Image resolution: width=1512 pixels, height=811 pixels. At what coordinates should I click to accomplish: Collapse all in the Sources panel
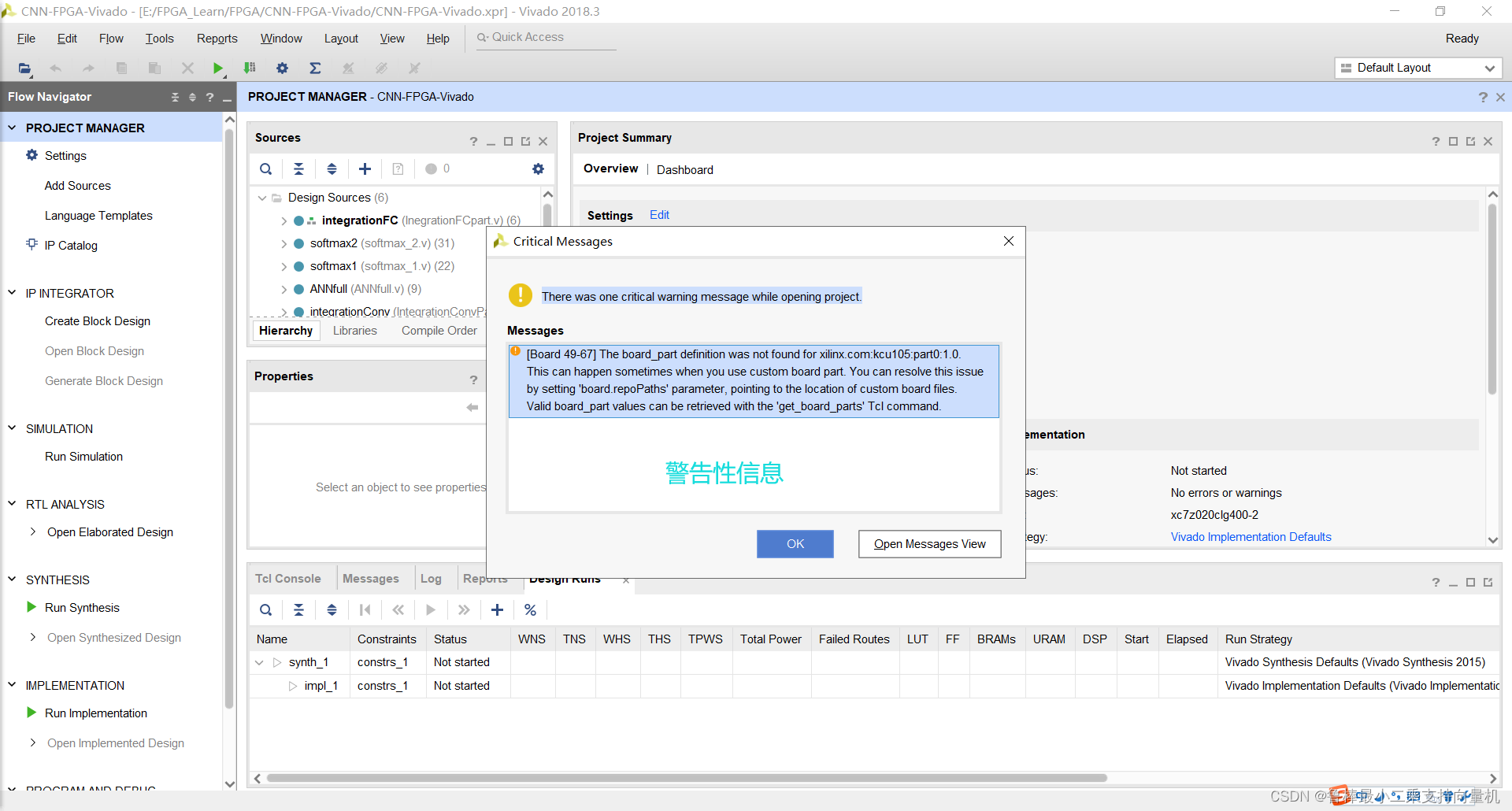(298, 168)
